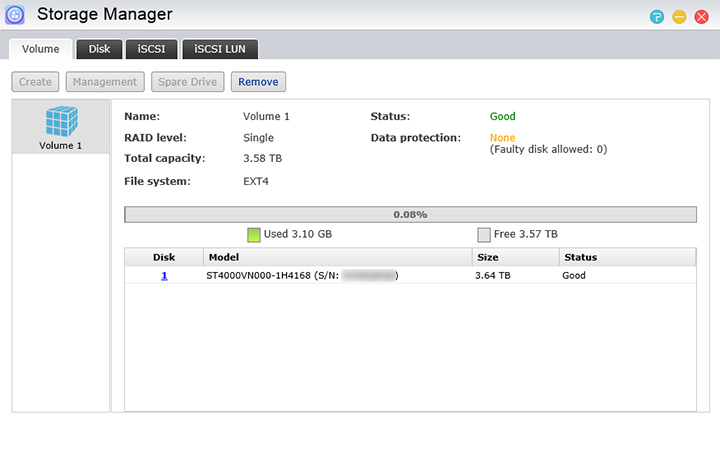Select the Volume tab
Viewport: 720px width, 457px height.
tap(41, 49)
